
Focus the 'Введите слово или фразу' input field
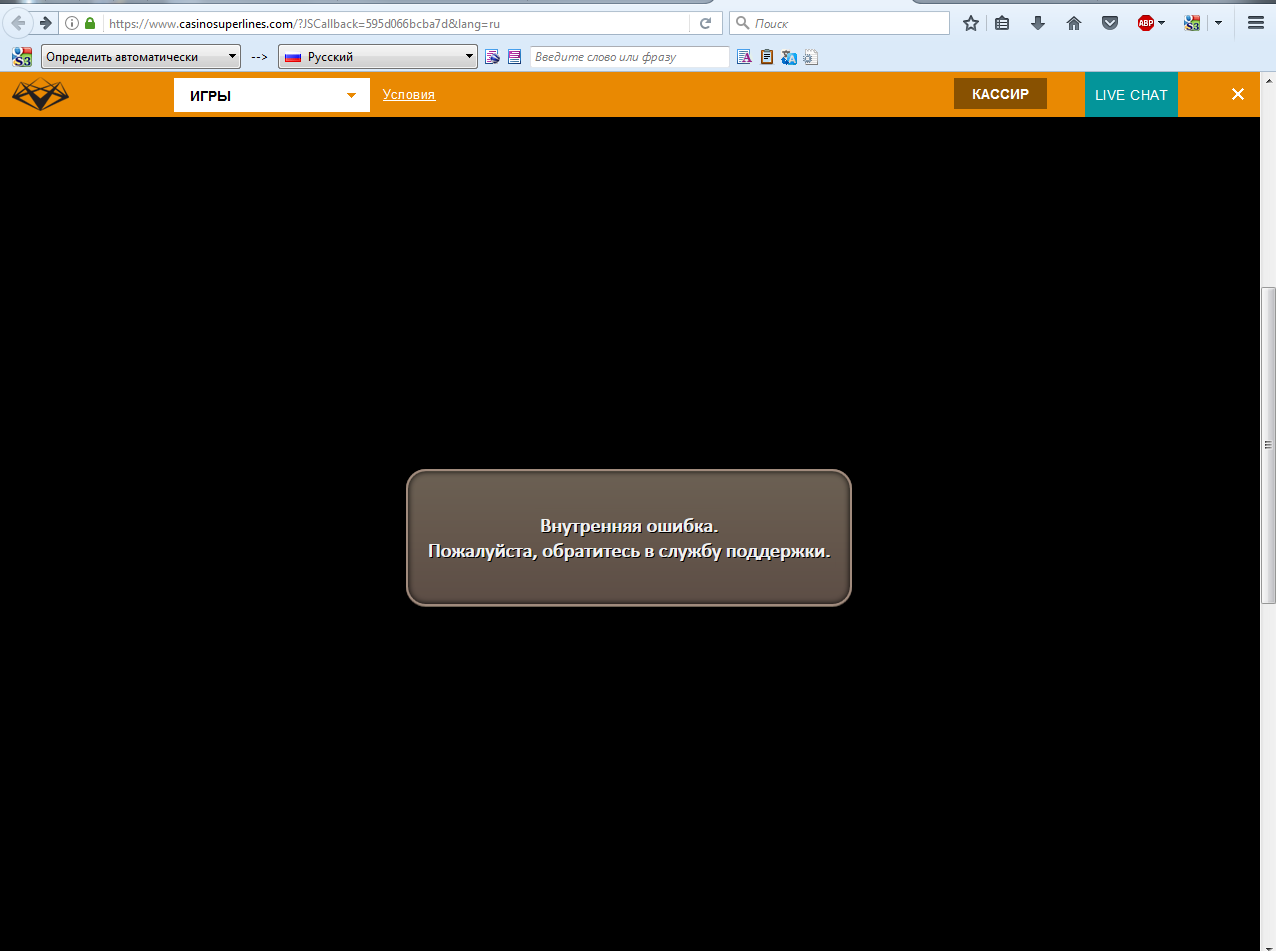(x=630, y=57)
